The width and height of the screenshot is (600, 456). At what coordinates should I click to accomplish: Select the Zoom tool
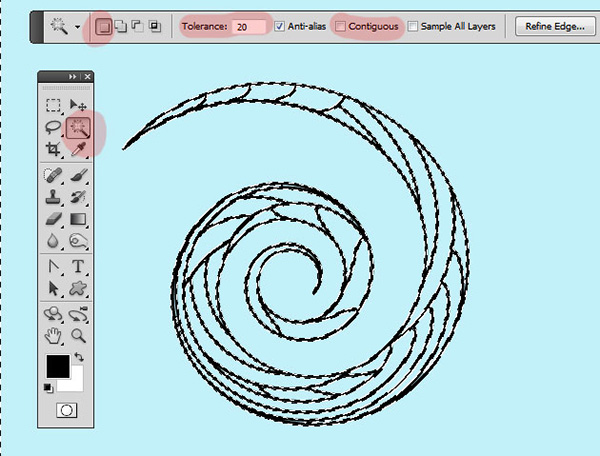click(x=78, y=336)
